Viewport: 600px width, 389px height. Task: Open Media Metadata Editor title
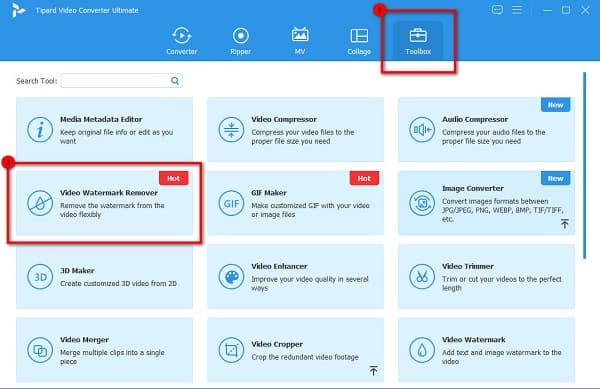(101, 119)
